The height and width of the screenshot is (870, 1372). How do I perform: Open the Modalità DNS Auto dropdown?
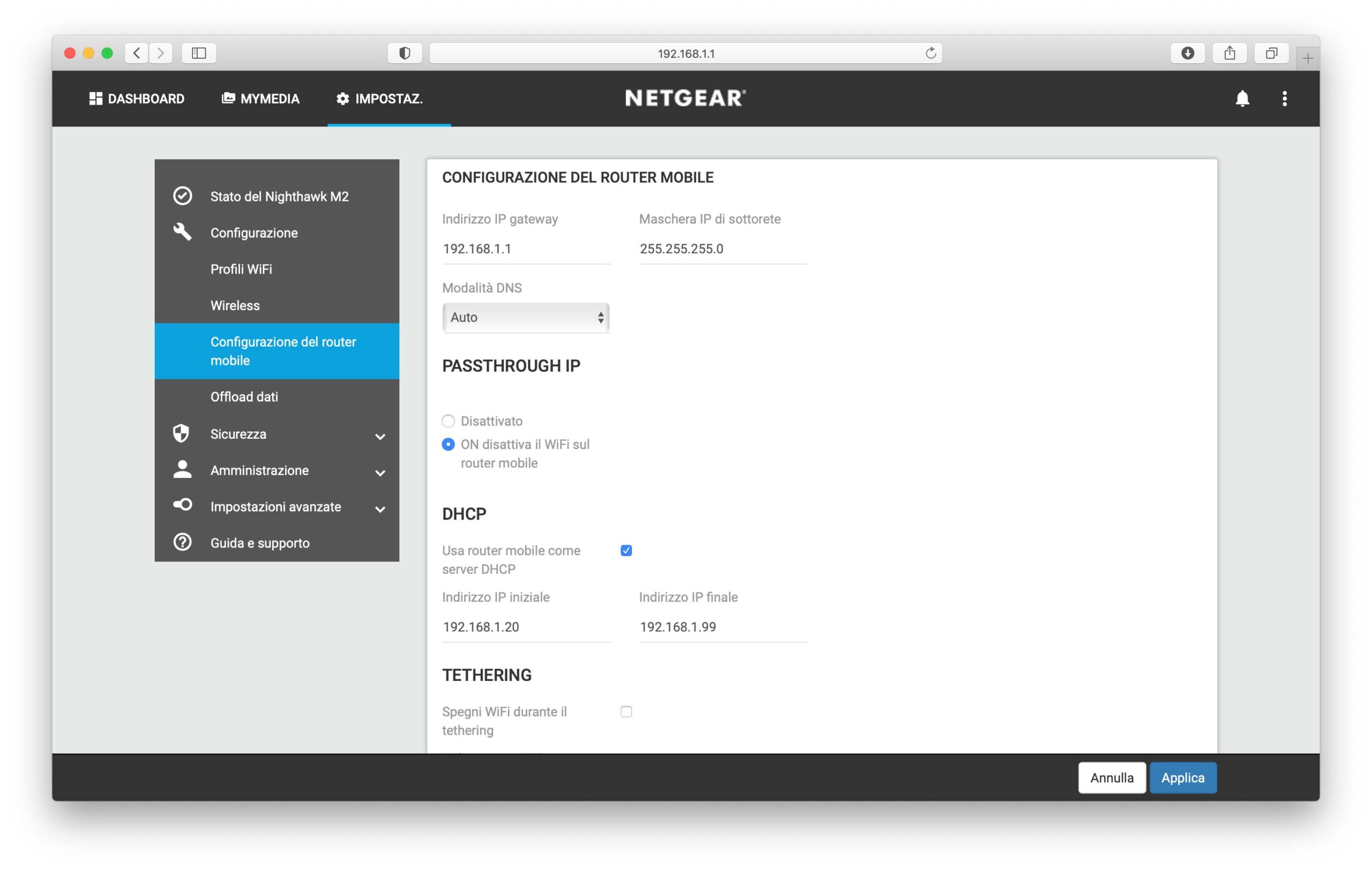pos(525,317)
